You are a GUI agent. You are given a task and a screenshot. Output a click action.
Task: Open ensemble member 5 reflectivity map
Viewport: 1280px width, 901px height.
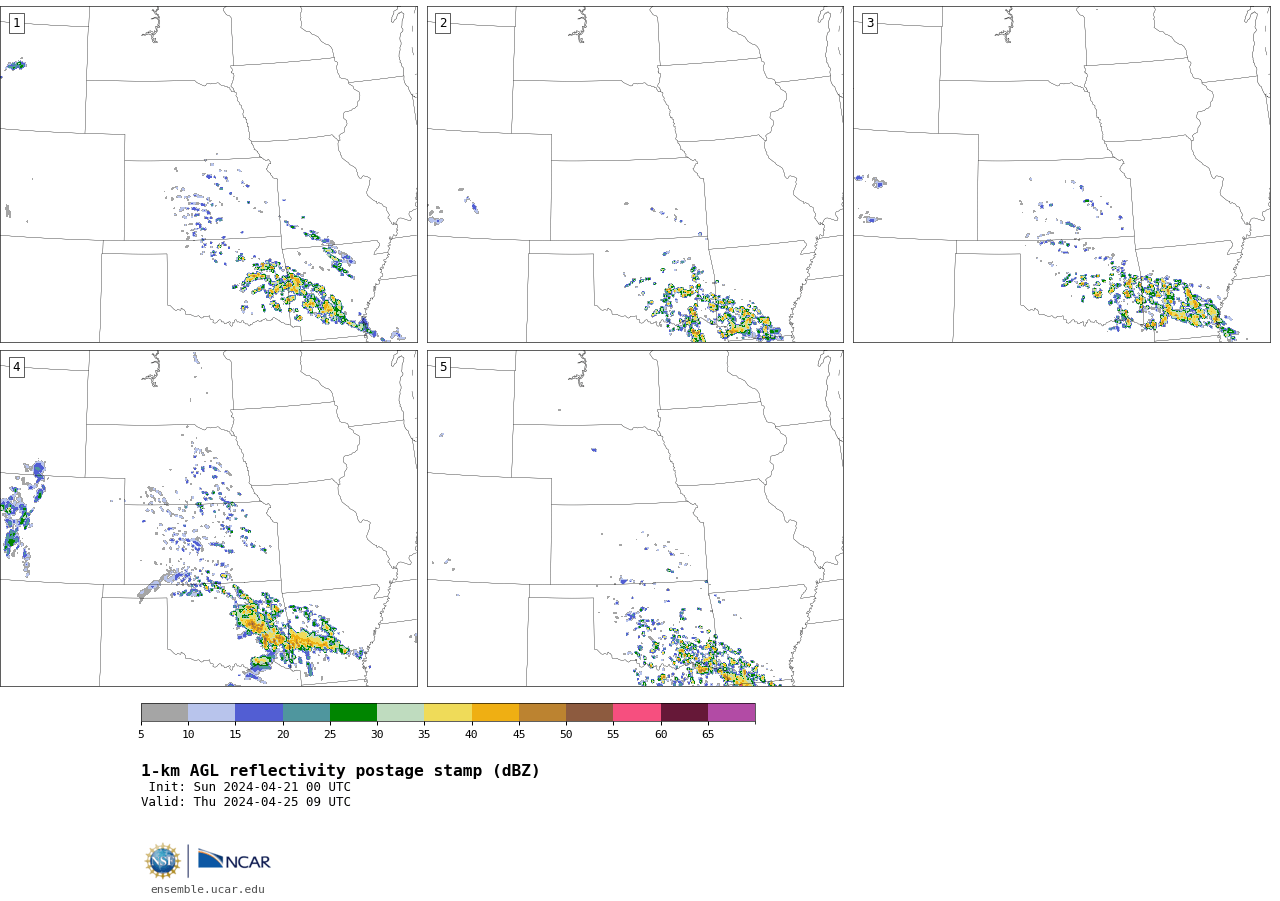point(635,518)
